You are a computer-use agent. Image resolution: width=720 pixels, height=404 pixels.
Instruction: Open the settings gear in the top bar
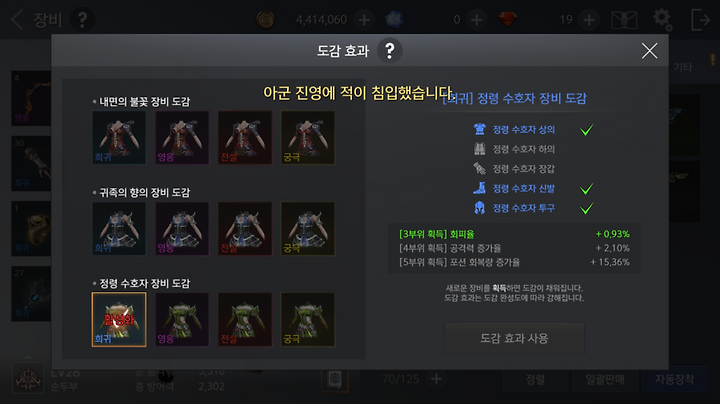[663, 20]
